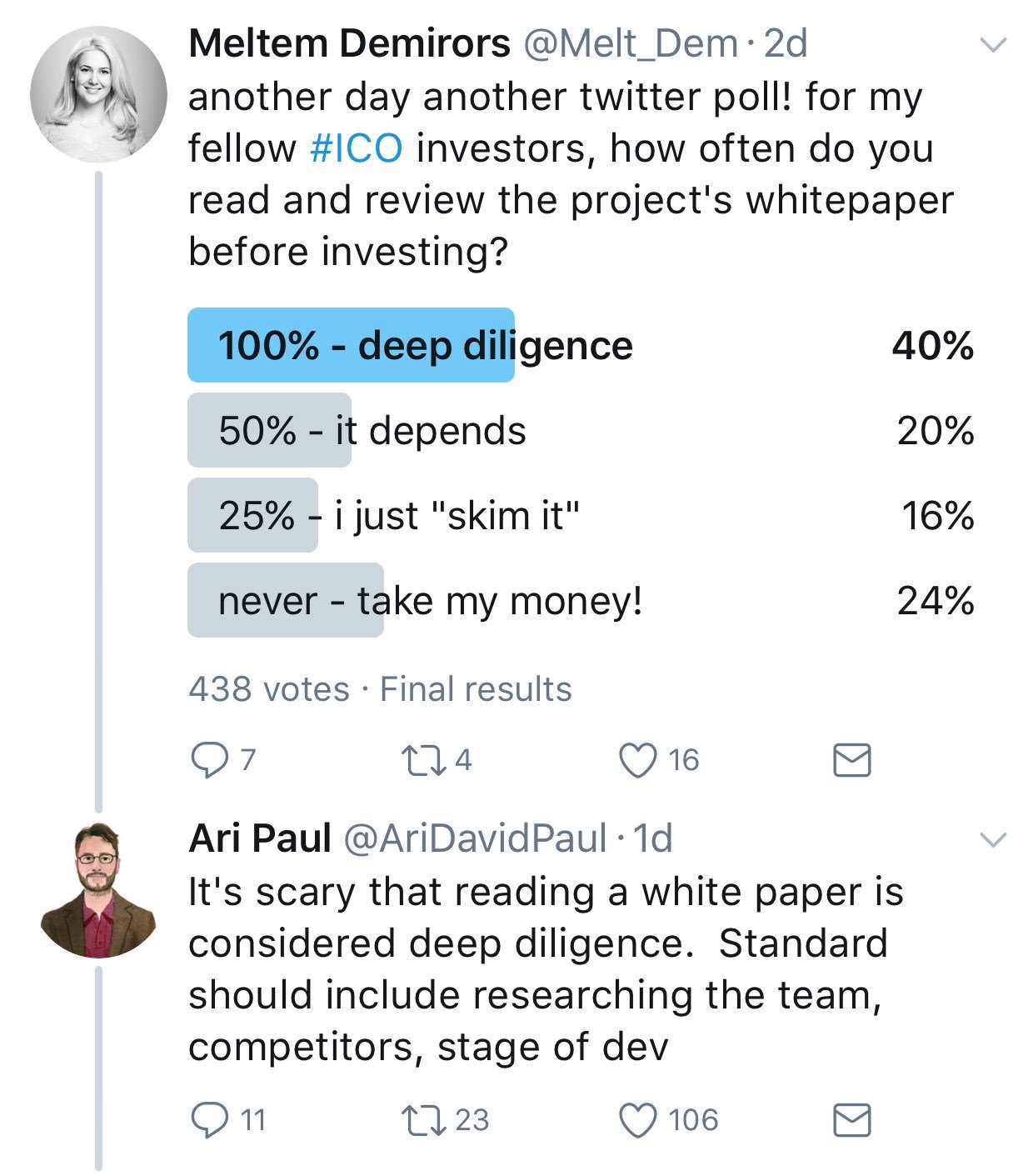Select the '25% - i just skim it' option
The width and height of the screenshot is (1028, 1176).
pos(398,516)
